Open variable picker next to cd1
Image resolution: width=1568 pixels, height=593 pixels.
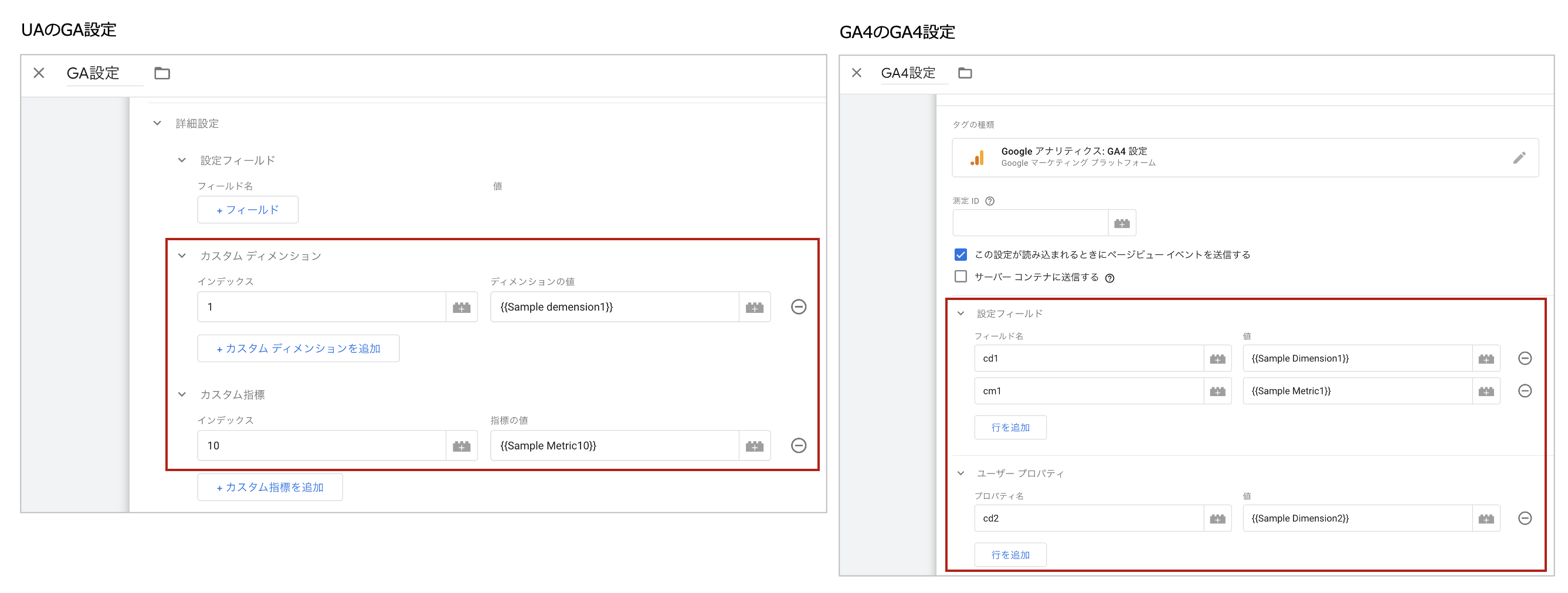(1217, 358)
